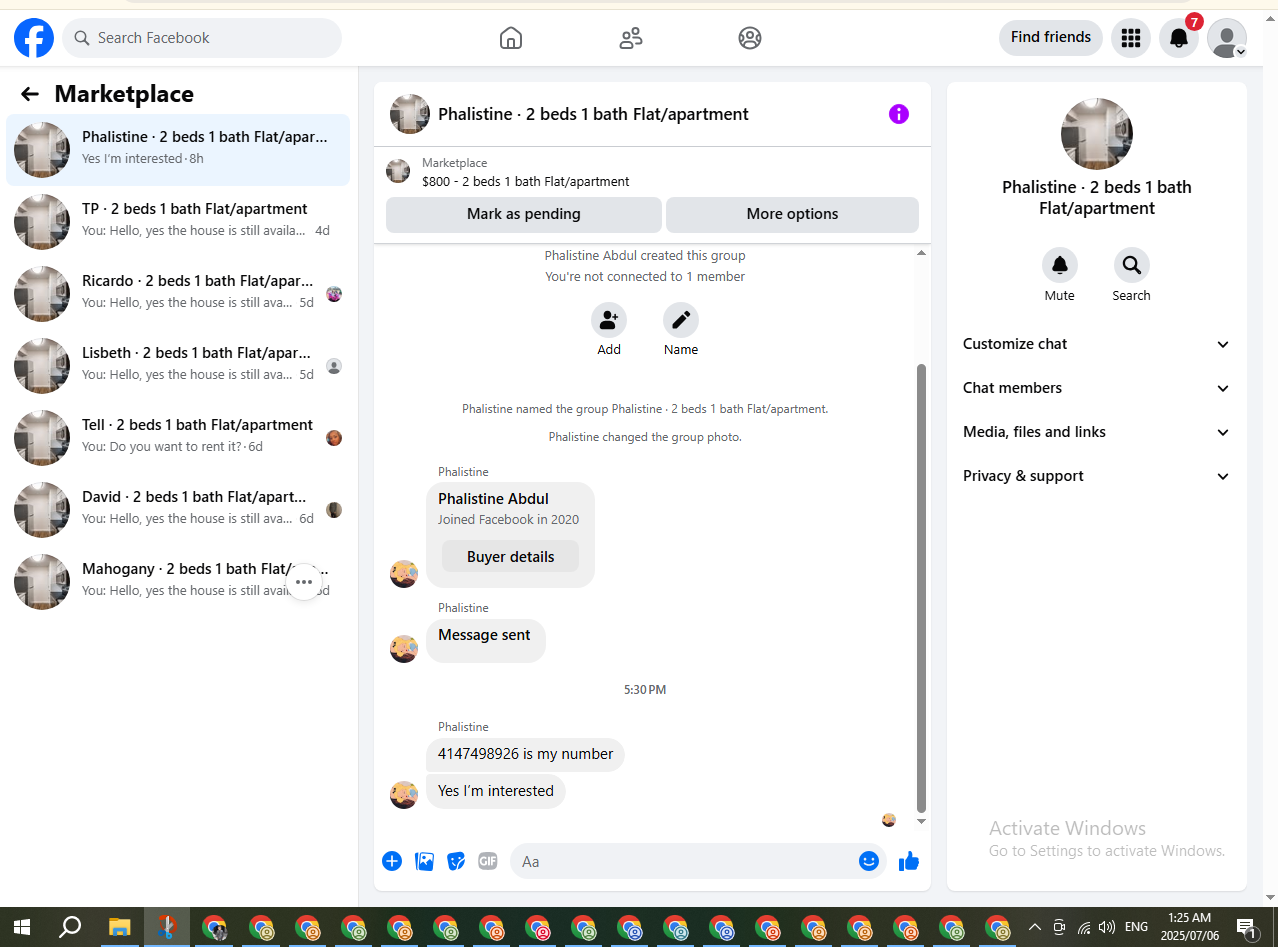
Task: Expand Privacy & support section
Action: tap(1097, 476)
